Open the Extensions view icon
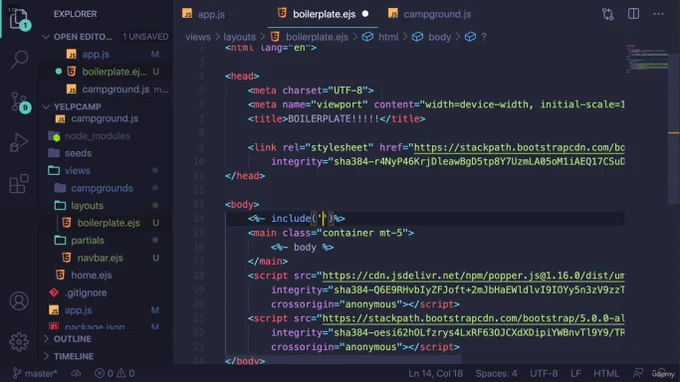 point(19,184)
